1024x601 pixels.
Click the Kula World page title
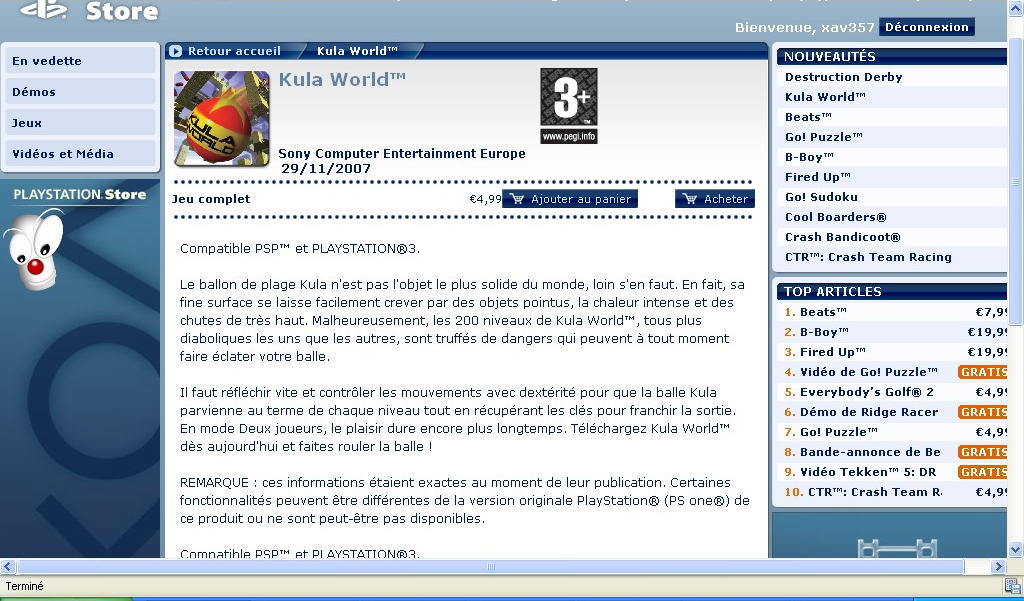click(342, 80)
